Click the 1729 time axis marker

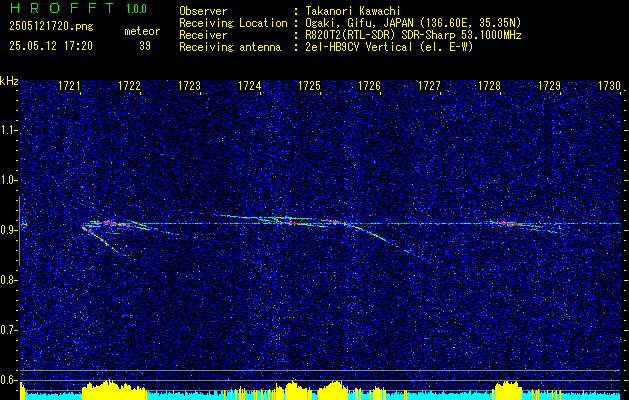(549, 86)
